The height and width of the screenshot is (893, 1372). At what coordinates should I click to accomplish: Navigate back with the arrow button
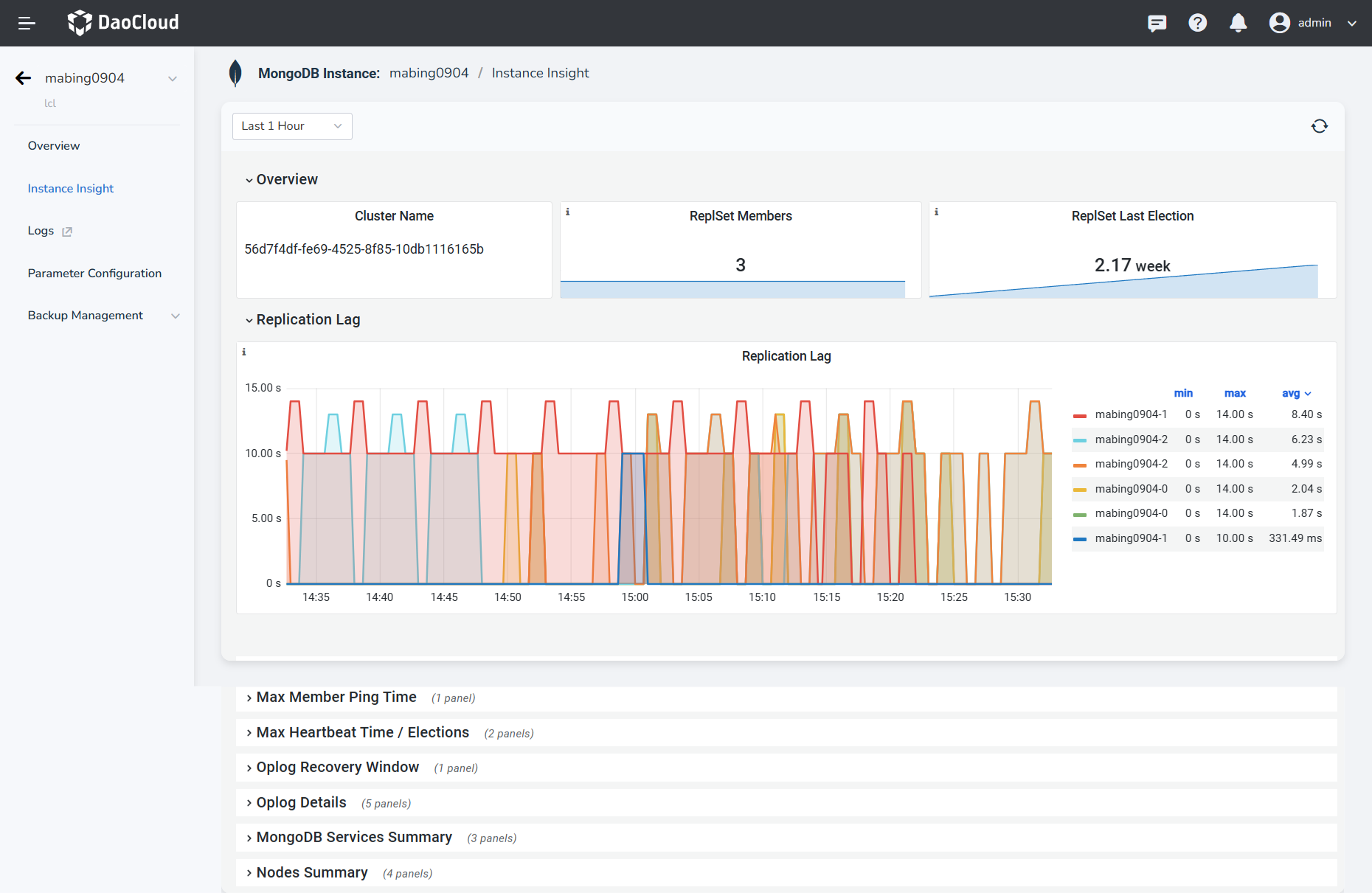point(23,77)
